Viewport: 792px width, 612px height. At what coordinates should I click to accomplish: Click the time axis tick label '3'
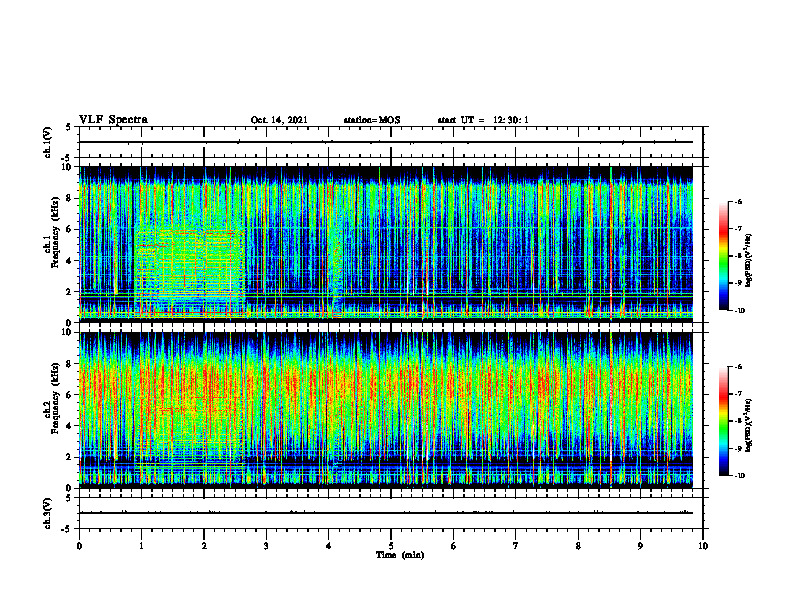click(266, 546)
